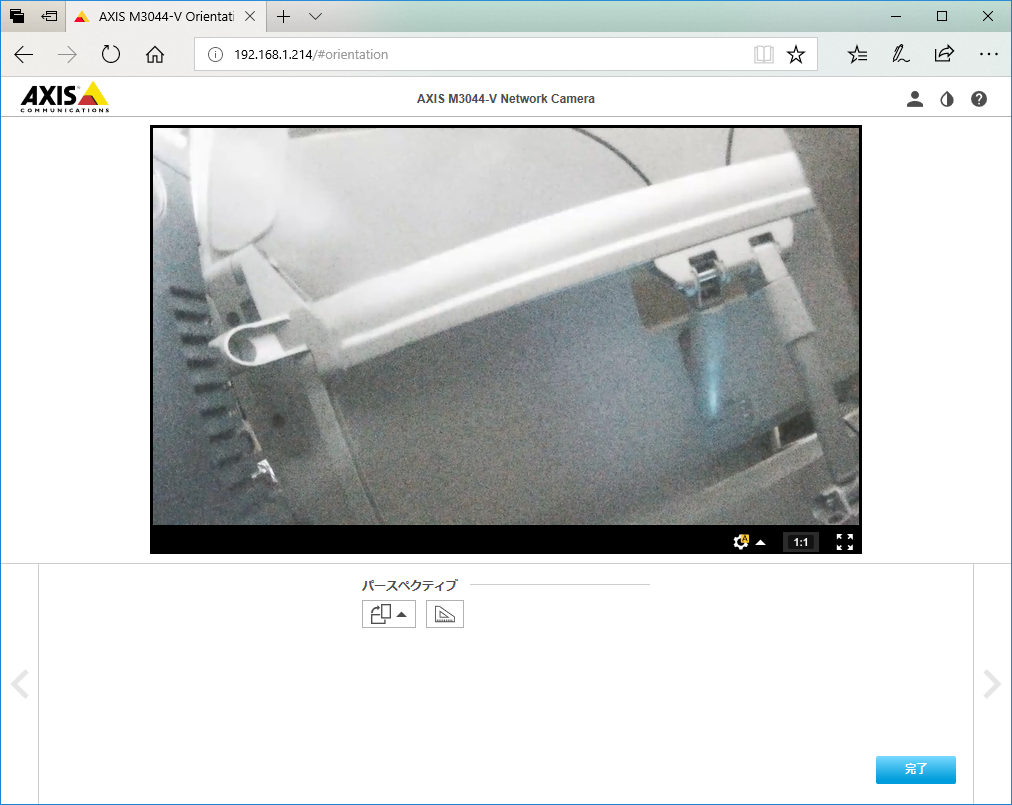Share this page
Screen dimensions: 1012x805
pos(944,54)
